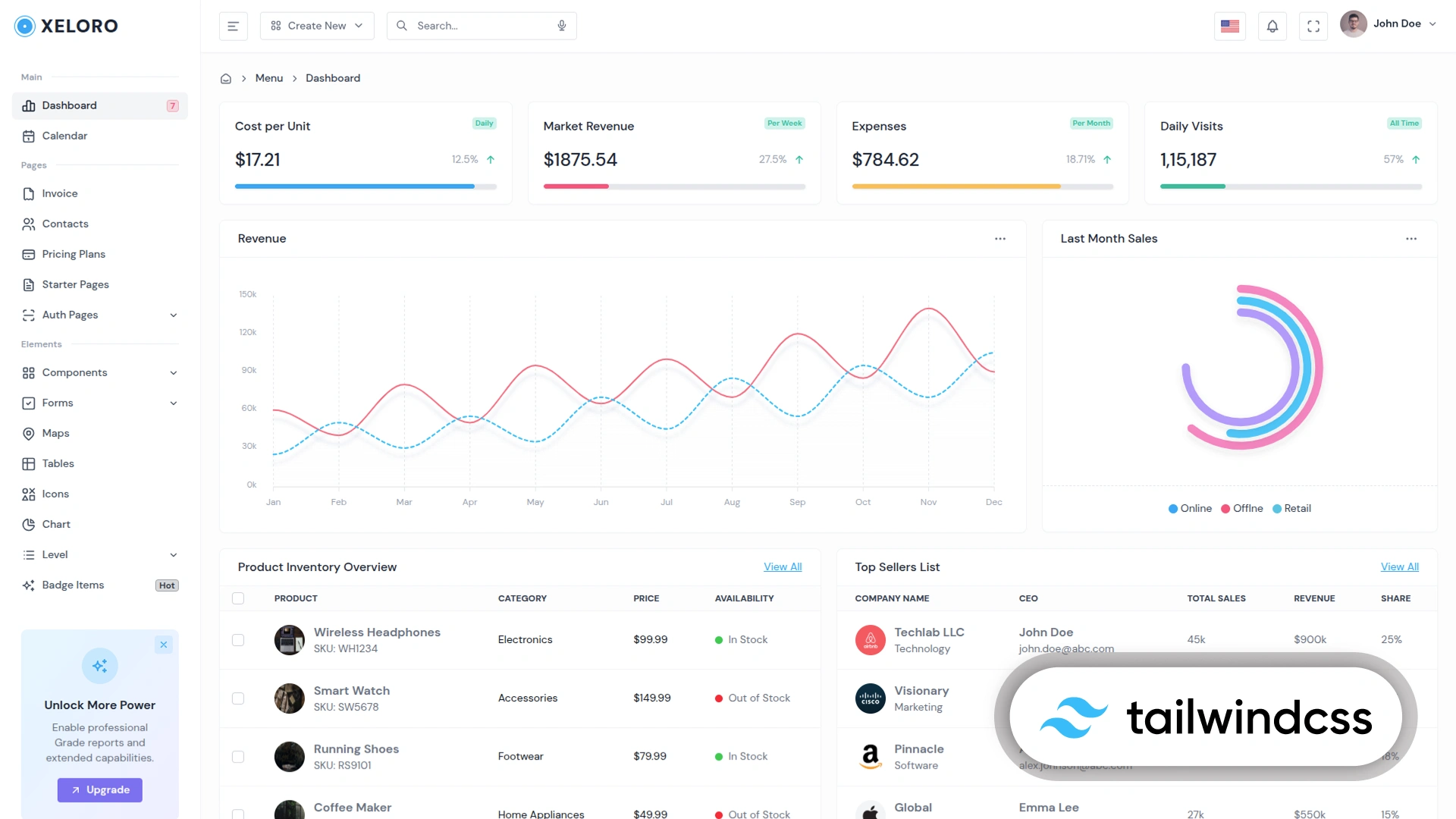Click the search magnifier icon
This screenshot has height=819, width=1456.
click(x=402, y=26)
